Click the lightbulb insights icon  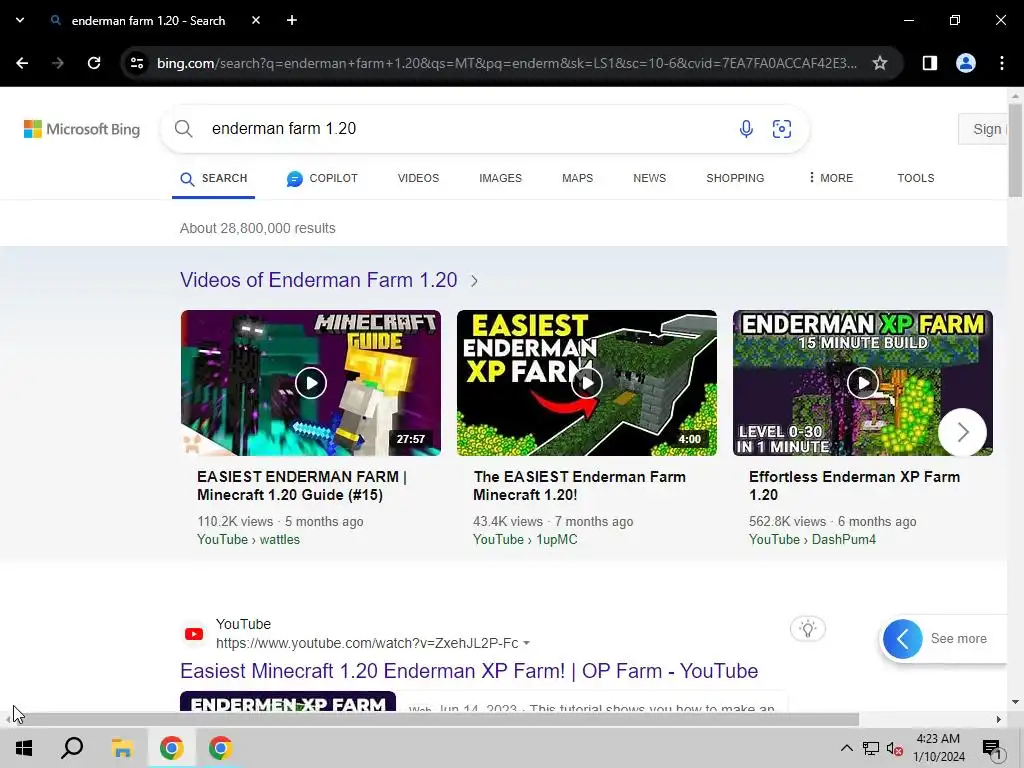point(808,629)
